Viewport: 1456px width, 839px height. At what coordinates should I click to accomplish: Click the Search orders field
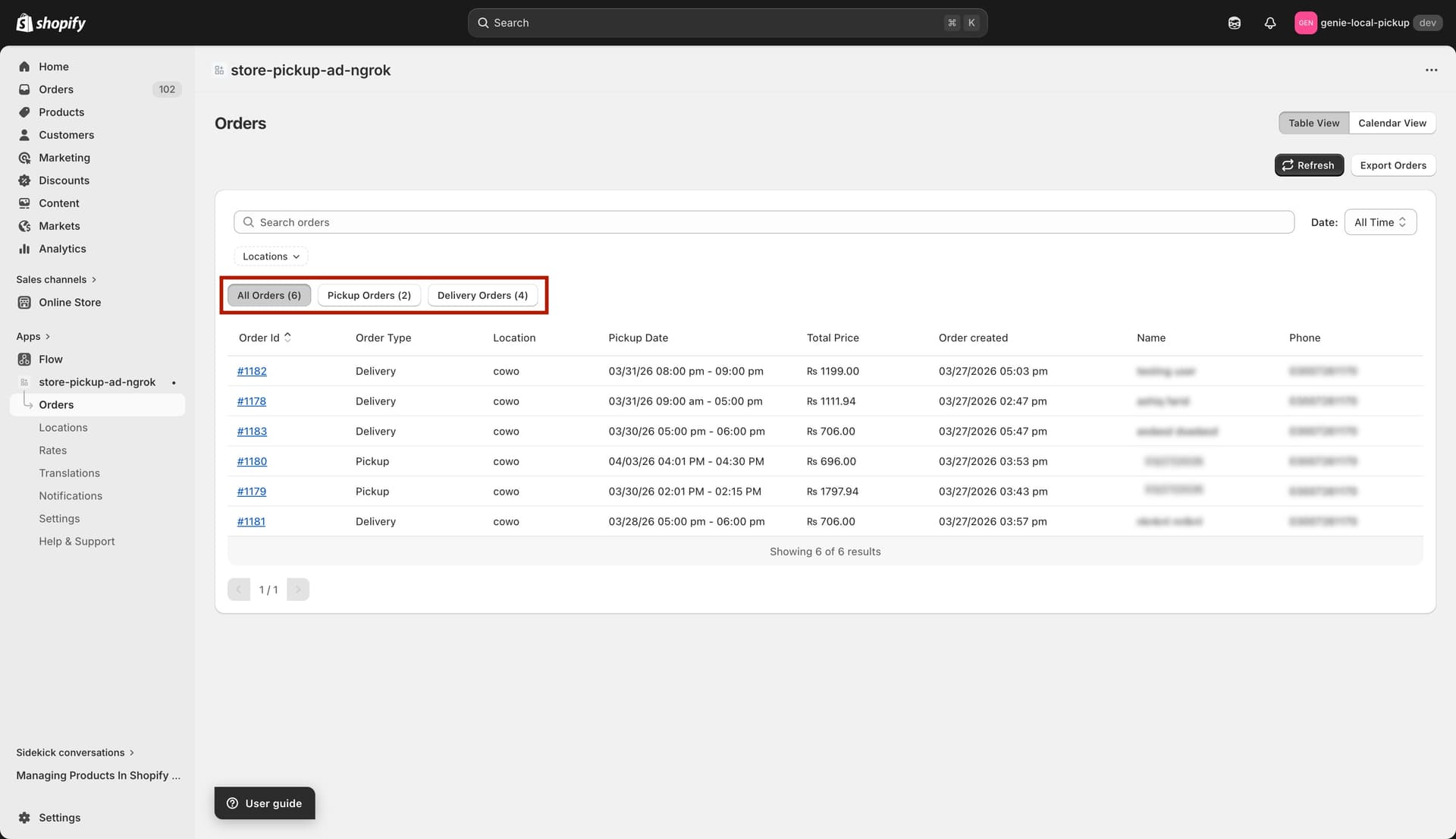(x=763, y=222)
